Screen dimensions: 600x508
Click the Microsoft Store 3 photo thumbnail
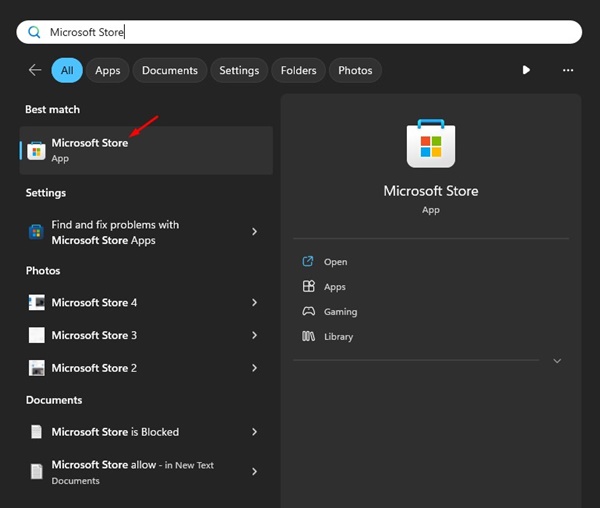(36, 335)
